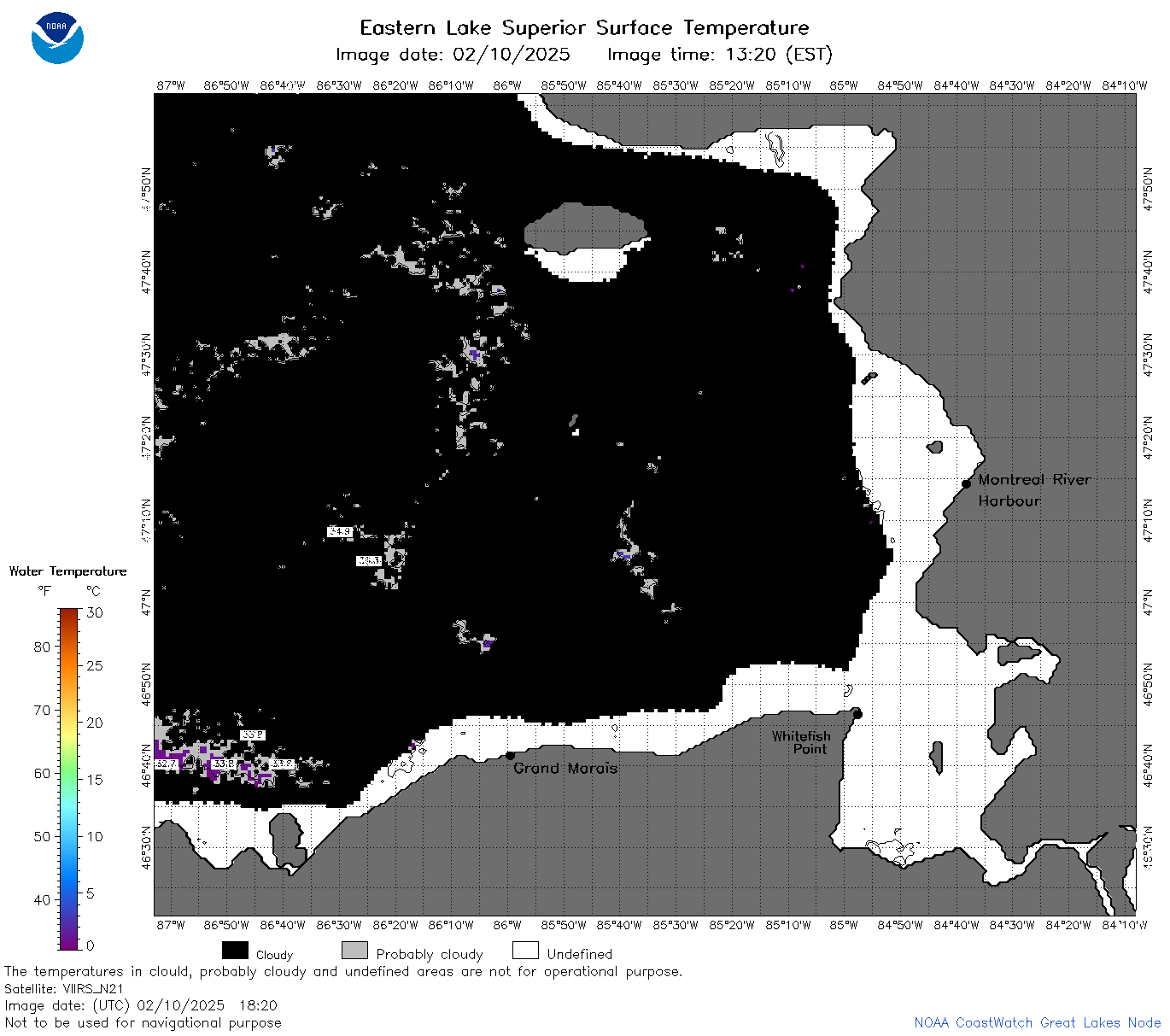Viewport: 1170px width, 1036px height.
Task: Select the black Cloudy legend swatch
Action: (x=235, y=951)
